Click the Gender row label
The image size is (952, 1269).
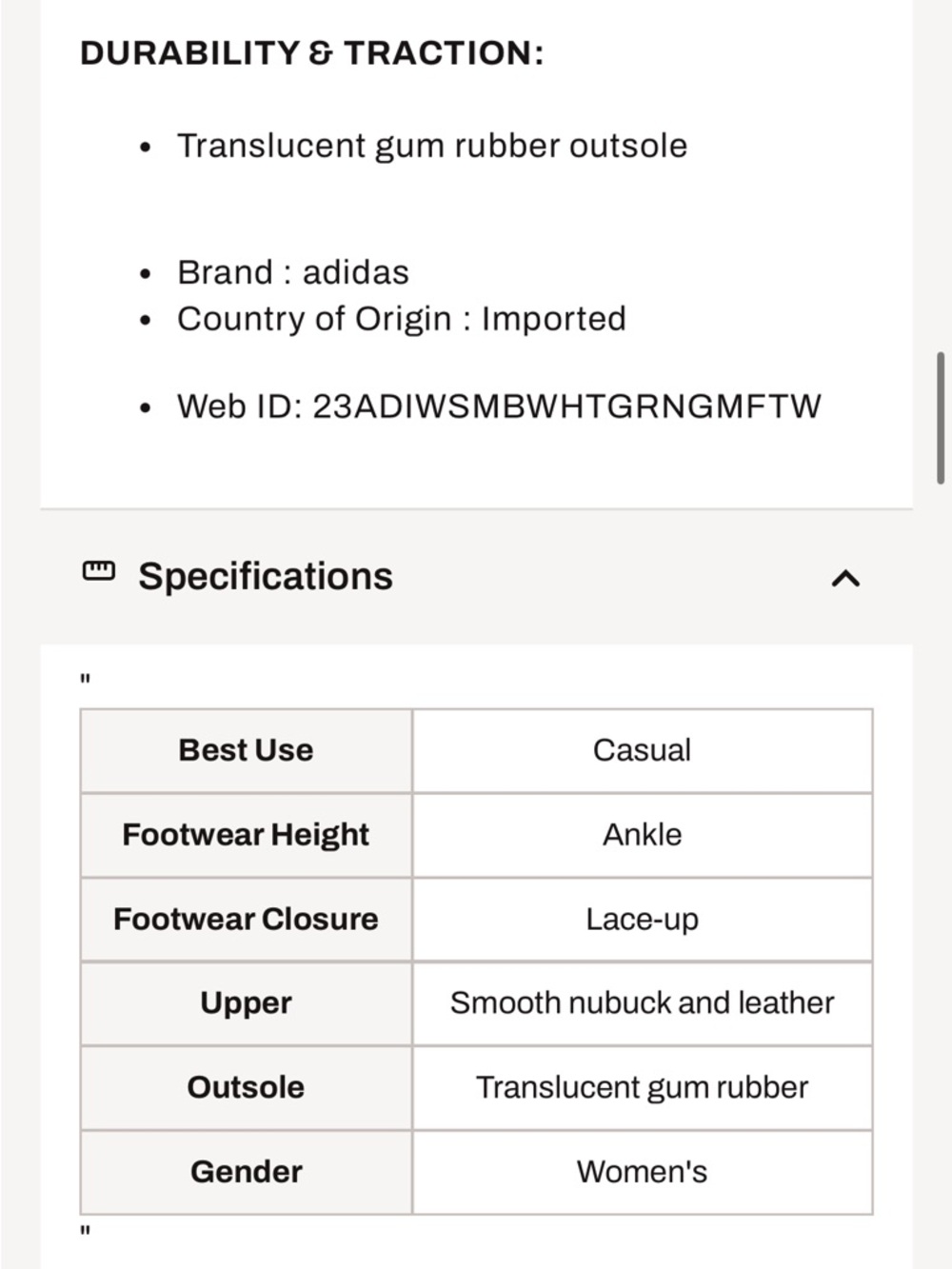tap(246, 1172)
